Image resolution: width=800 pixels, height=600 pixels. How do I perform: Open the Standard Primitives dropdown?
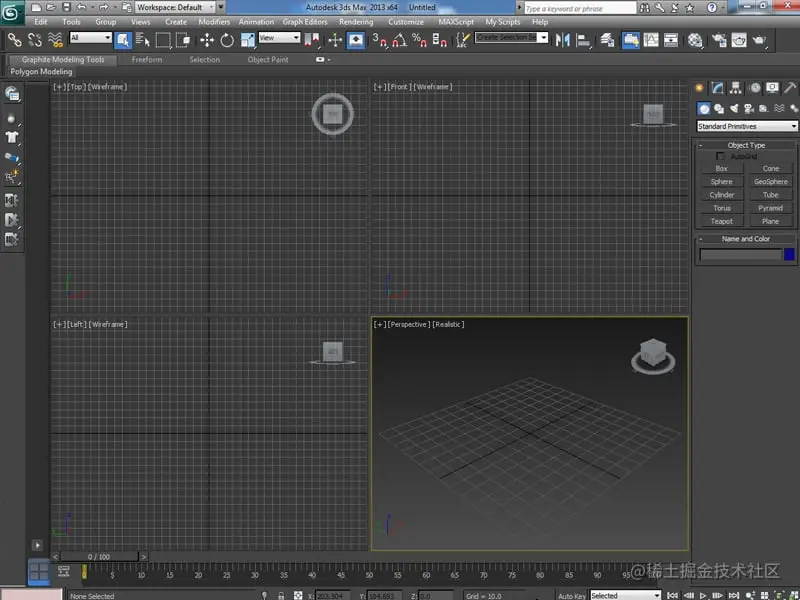tap(745, 126)
